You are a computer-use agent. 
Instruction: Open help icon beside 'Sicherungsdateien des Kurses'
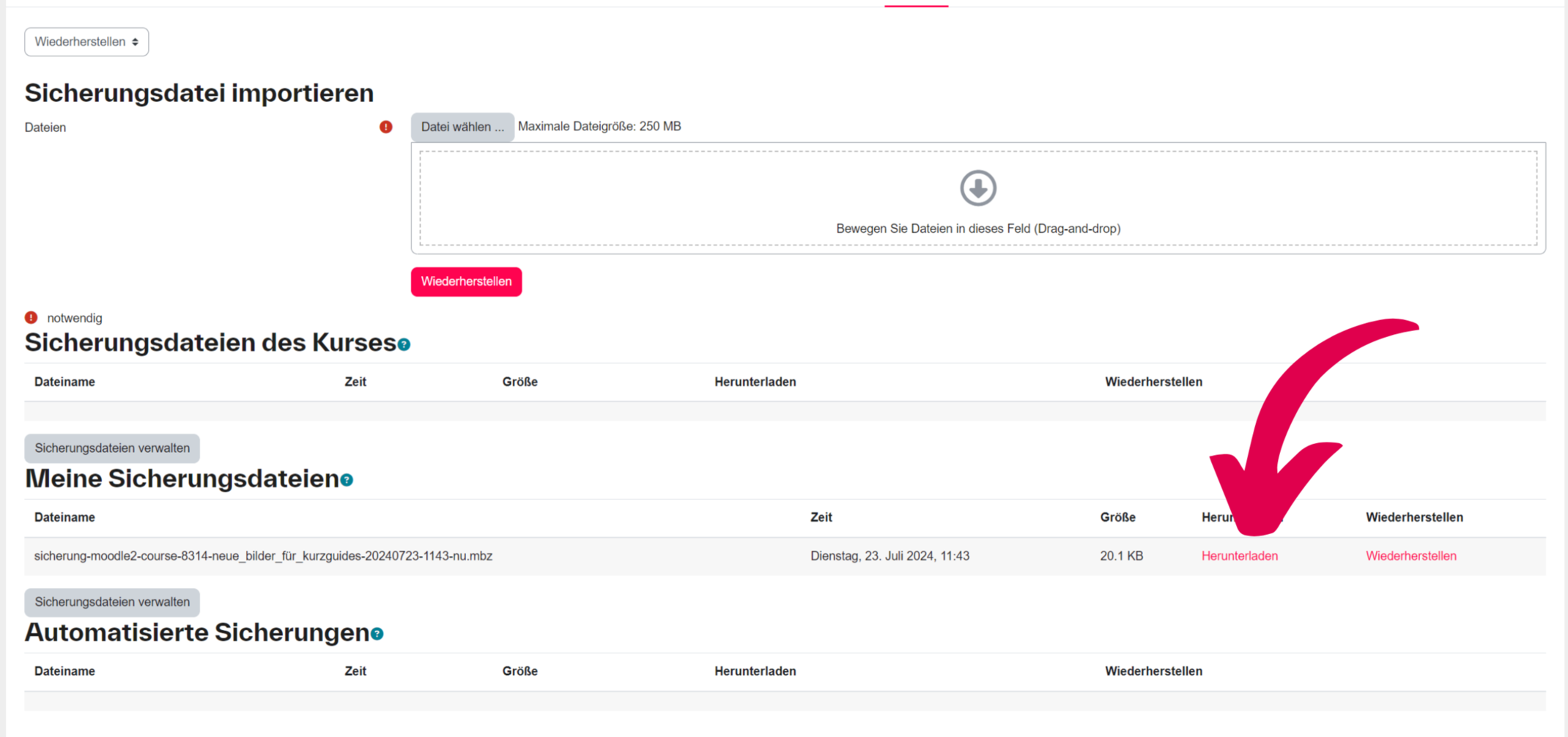(x=404, y=344)
